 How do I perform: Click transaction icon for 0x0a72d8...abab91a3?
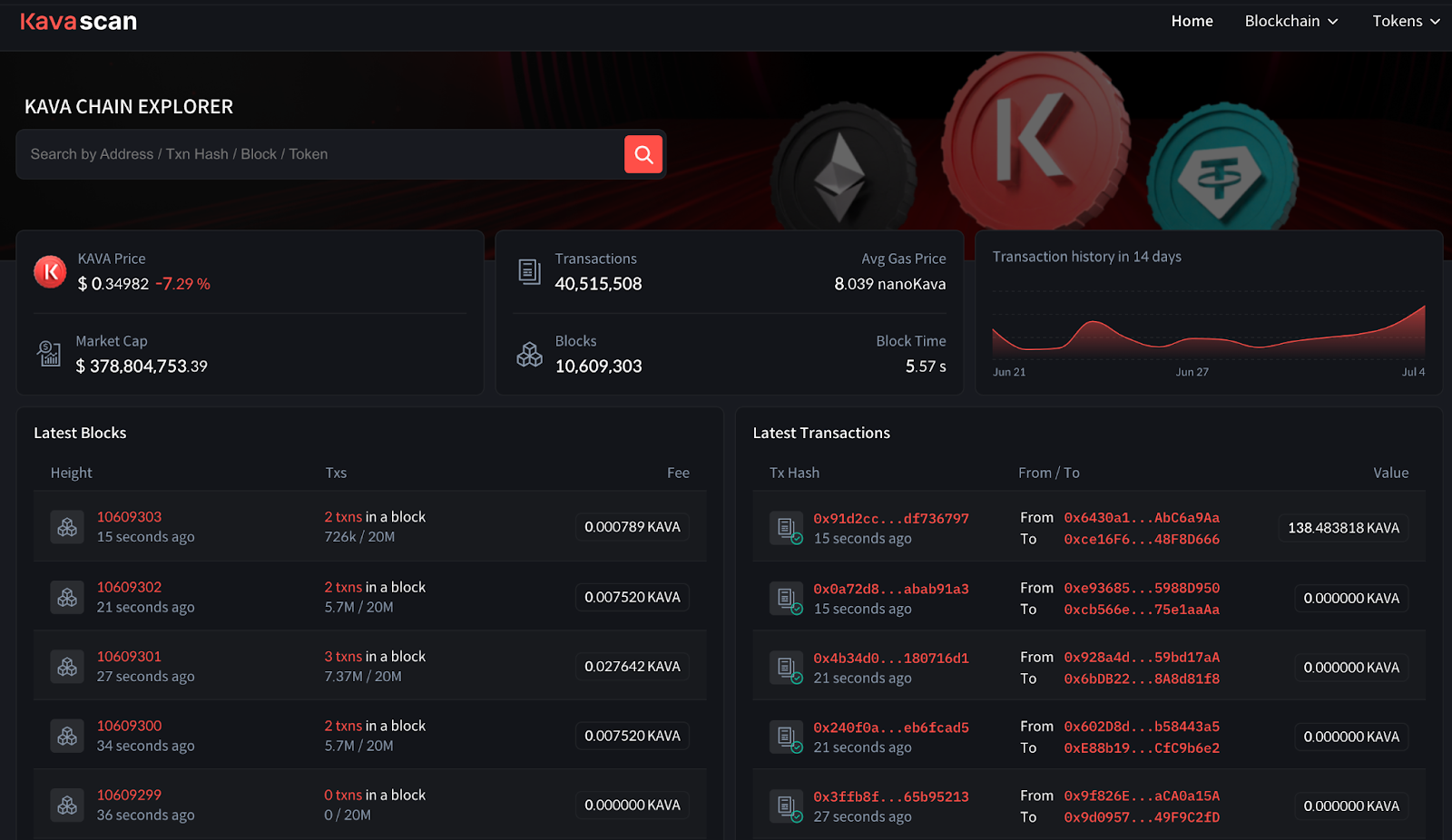click(x=787, y=599)
